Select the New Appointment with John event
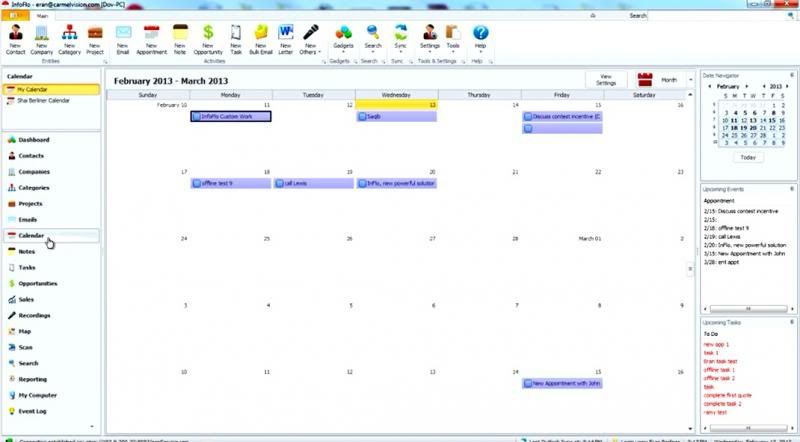This screenshot has width=800, height=442. point(562,383)
